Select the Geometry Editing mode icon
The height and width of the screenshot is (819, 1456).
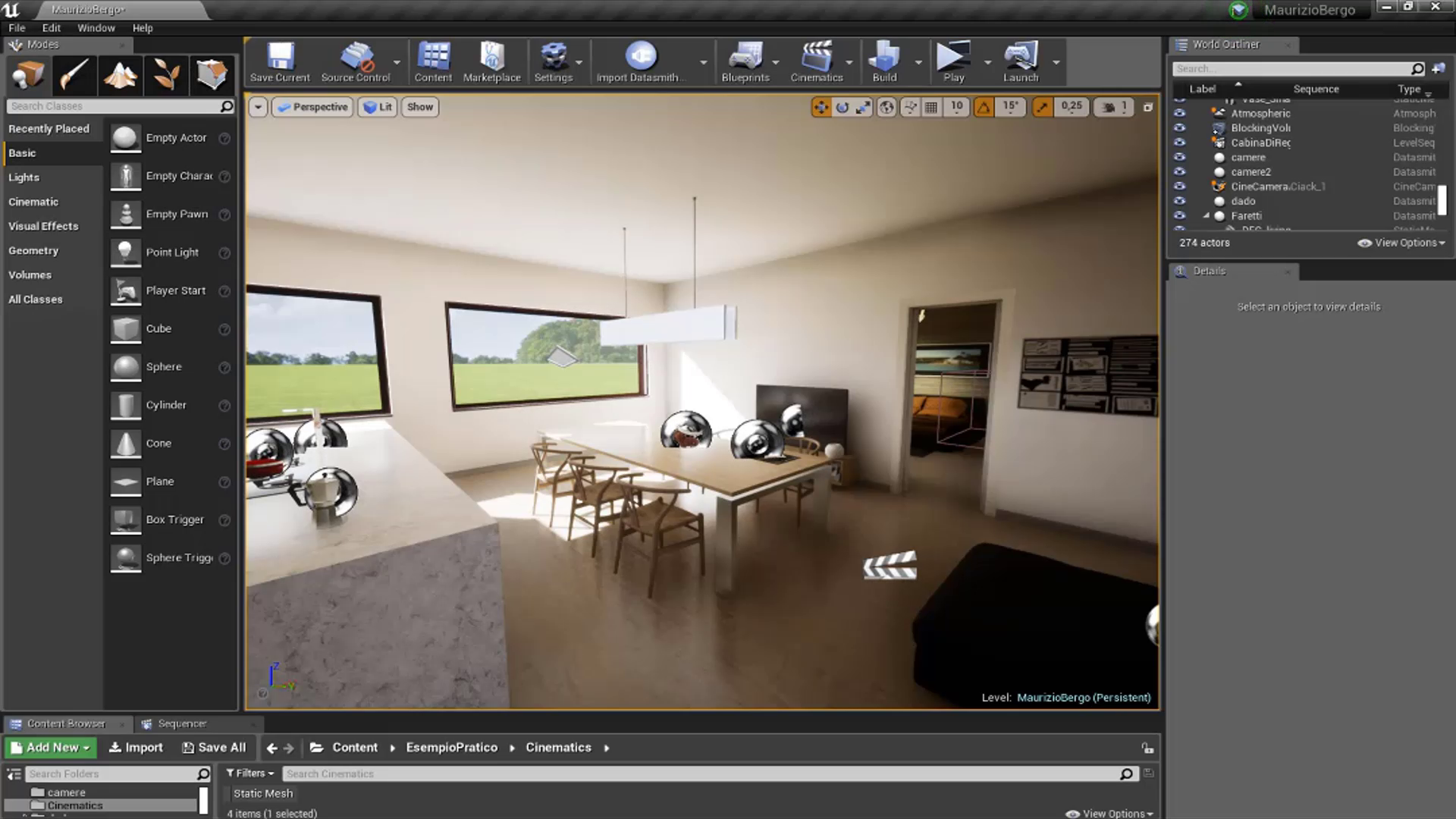tap(212, 75)
